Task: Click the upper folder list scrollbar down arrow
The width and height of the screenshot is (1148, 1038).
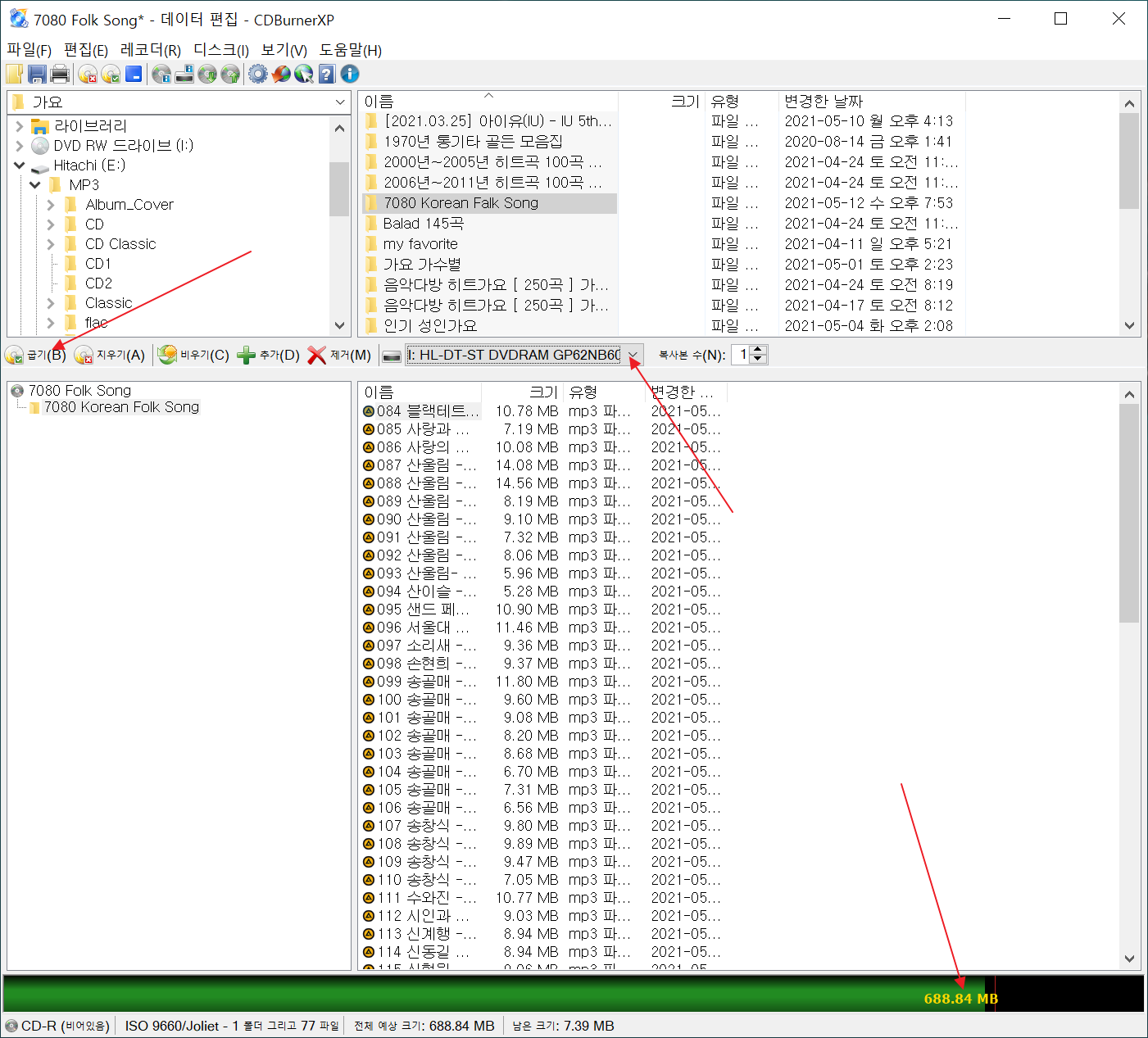Action: pyautogui.click(x=1129, y=325)
